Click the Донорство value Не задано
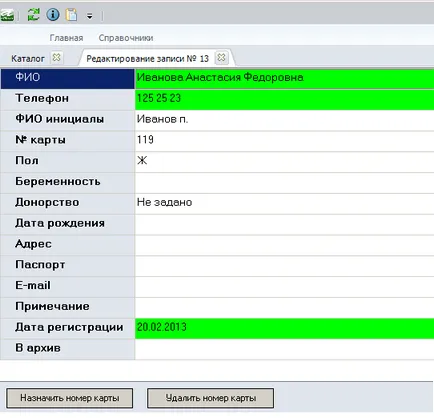Viewport: 434px width, 418px height. tap(284, 203)
